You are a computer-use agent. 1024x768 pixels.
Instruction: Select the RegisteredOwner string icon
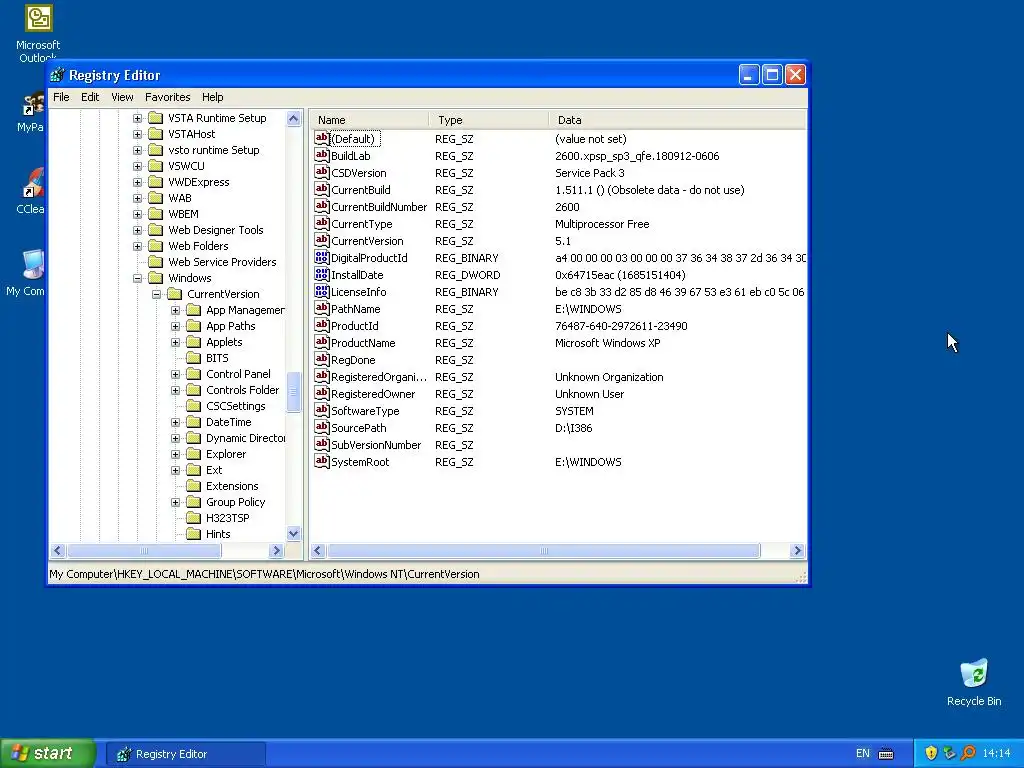coord(321,393)
